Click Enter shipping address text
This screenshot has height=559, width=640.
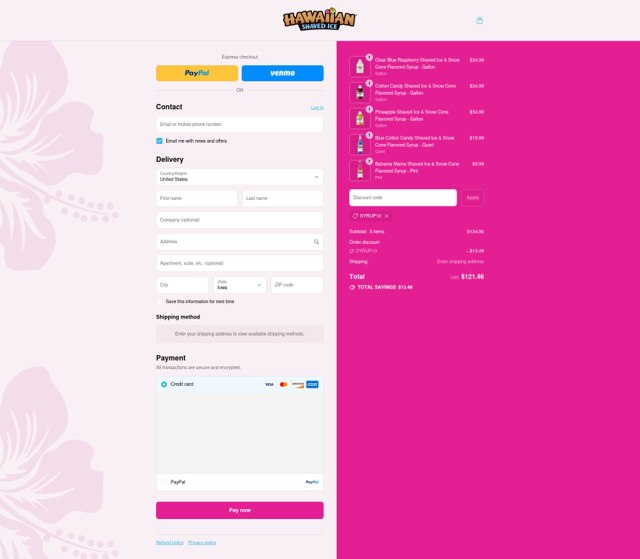pos(460,262)
